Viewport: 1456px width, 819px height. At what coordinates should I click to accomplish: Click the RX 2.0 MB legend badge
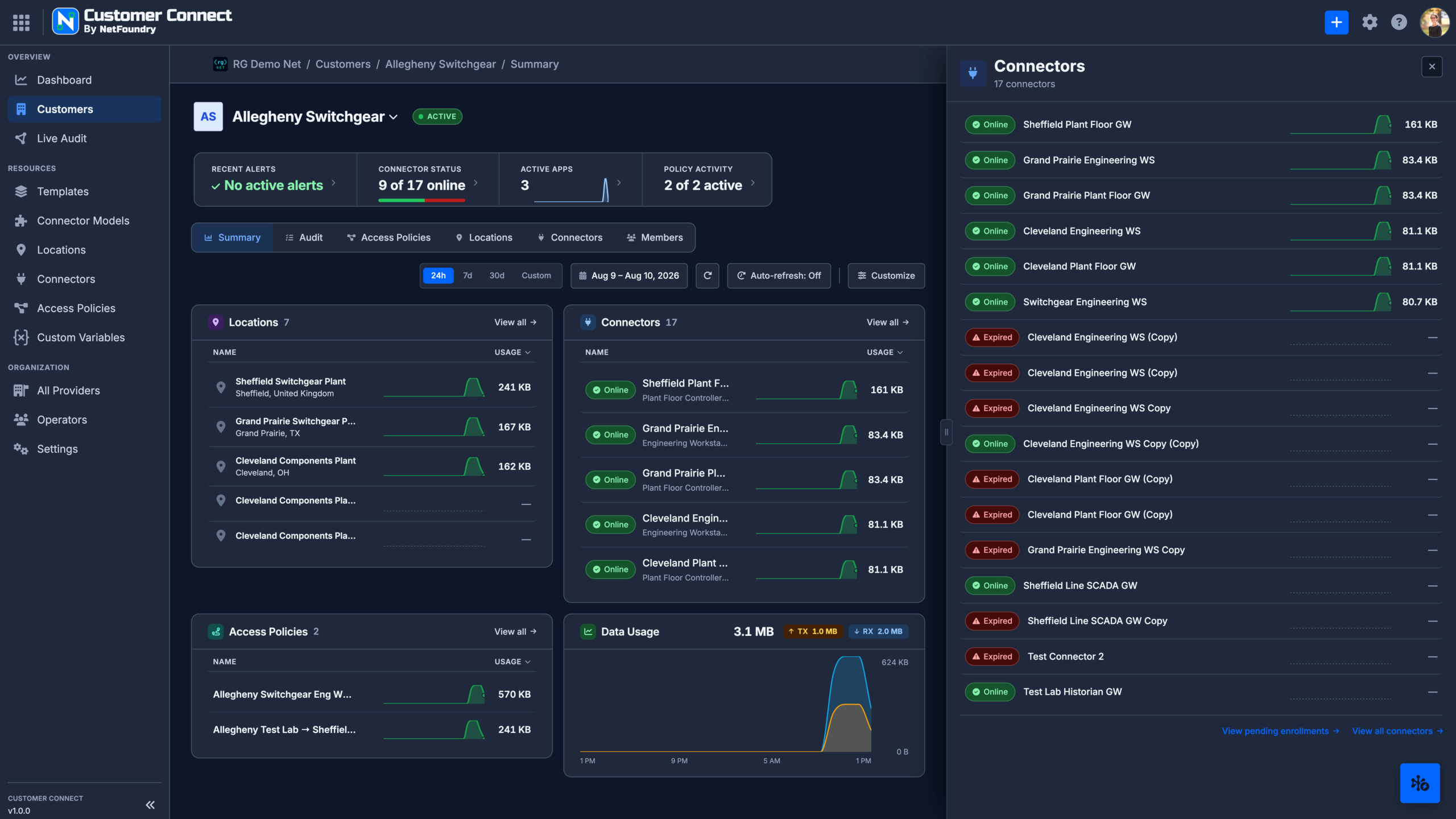pyautogui.click(x=878, y=632)
